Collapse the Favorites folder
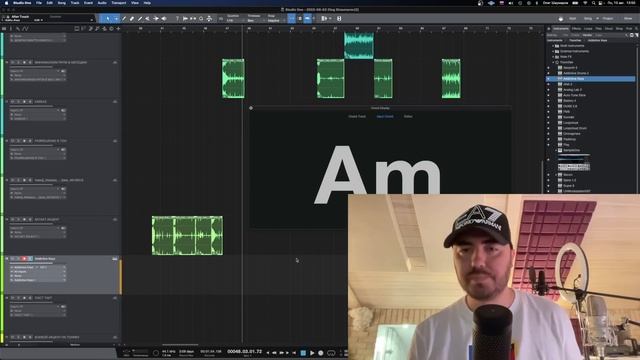640x360 pixels. (x=553, y=62)
